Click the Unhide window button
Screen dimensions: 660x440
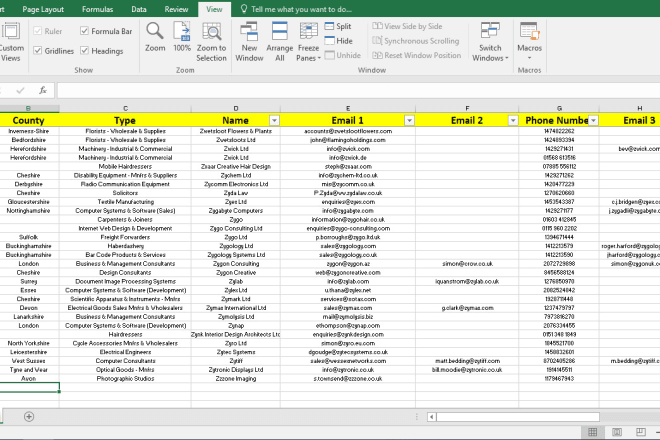point(343,55)
